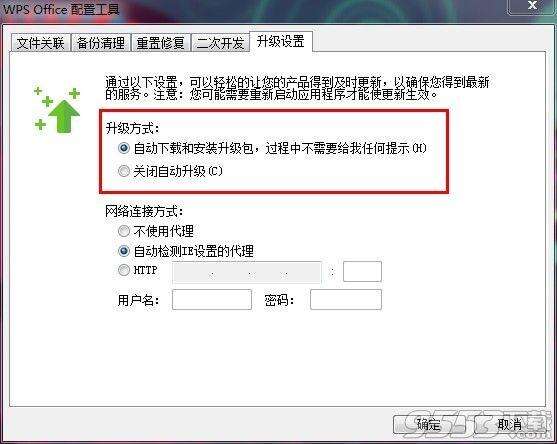Select 自动下载和安装升级包 radio option
Screen dimensions: 557x444
pyautogui.click(x=123, y=148)
